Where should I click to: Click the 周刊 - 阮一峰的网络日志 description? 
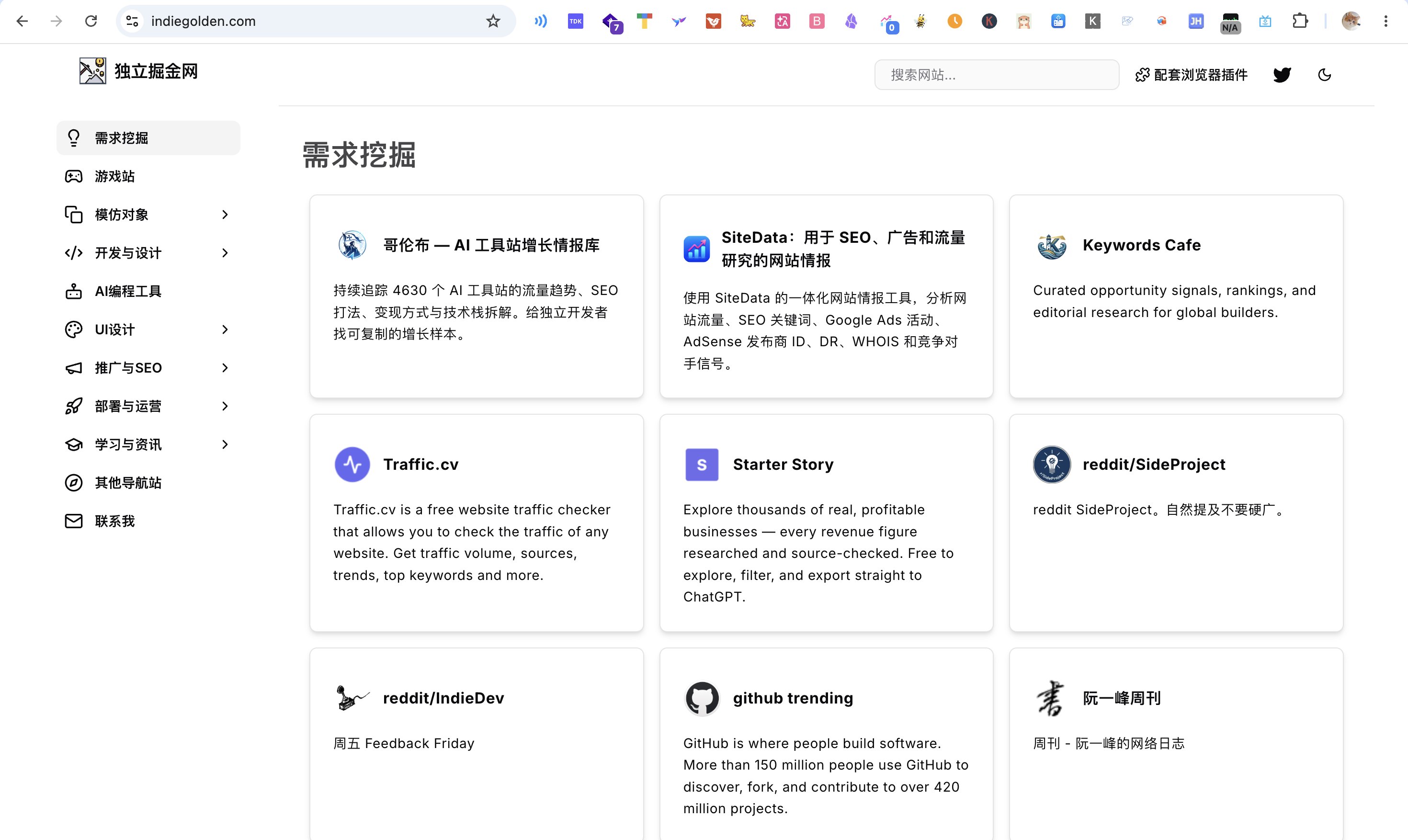1109,743
